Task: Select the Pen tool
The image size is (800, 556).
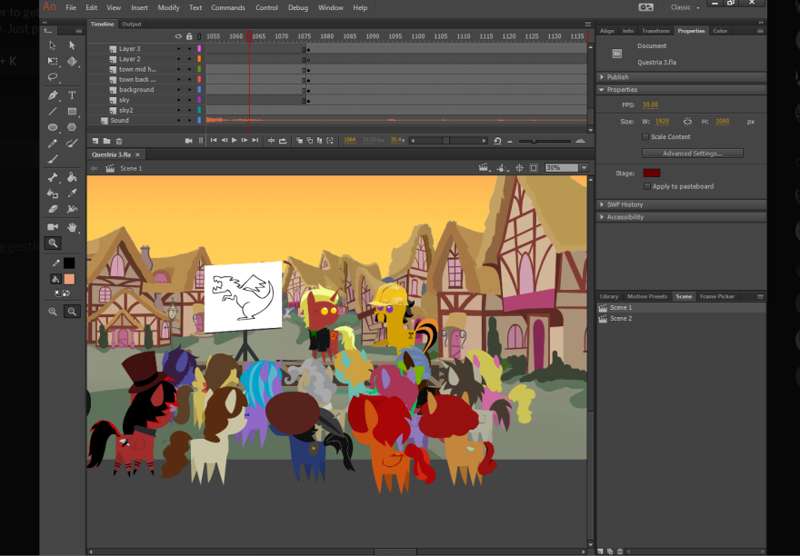Action: coord(53,95)
